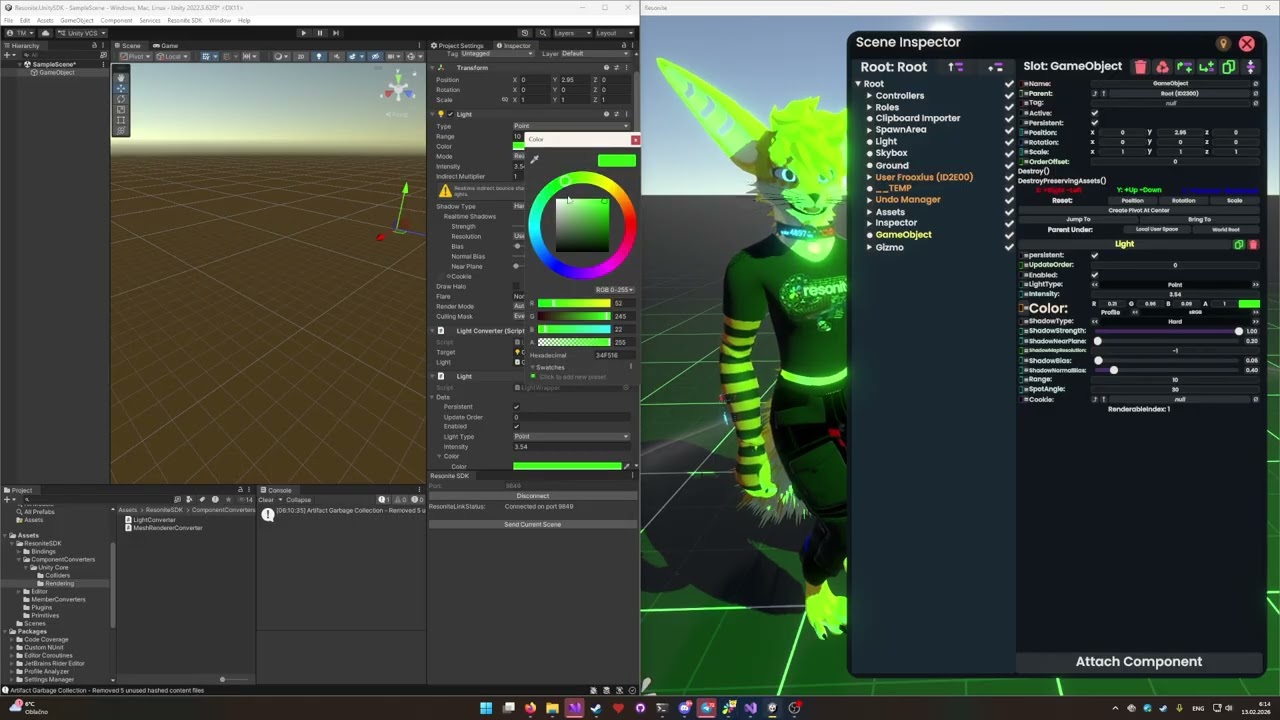Click the green duplicate icon on Light component
Viewport: 1280px width, 720px height.
coord(1239,244)
